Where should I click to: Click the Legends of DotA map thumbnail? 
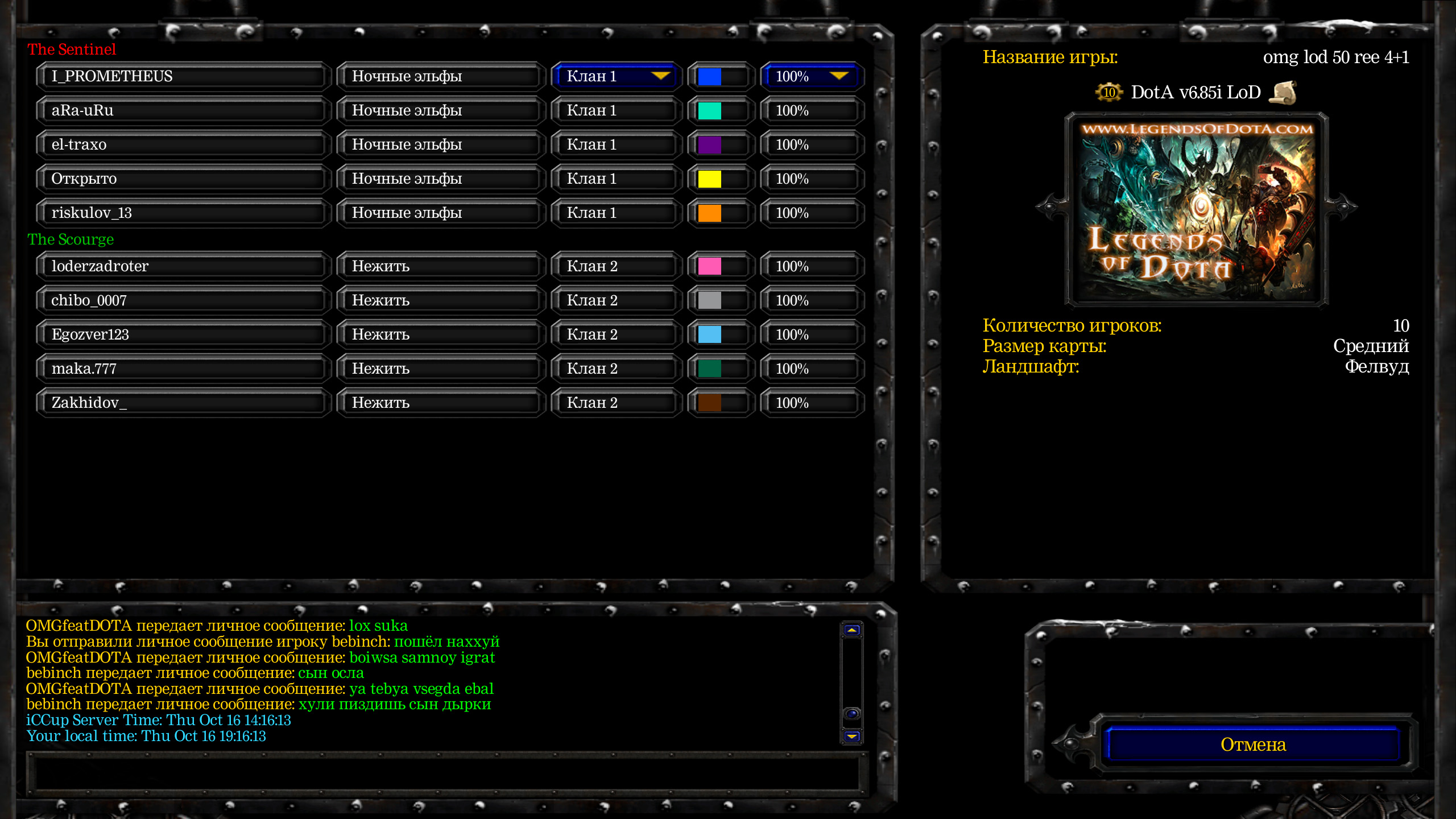[x=1196, y=209]
